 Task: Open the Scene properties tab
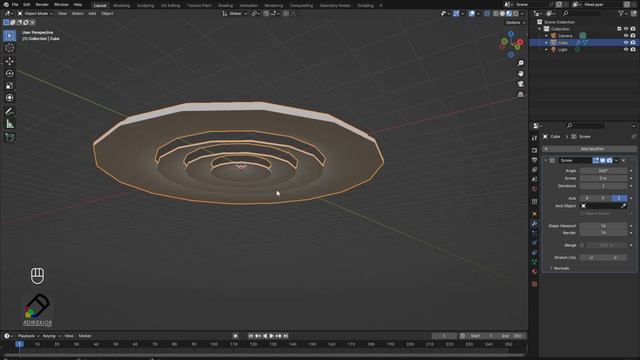tap(534, 179)
